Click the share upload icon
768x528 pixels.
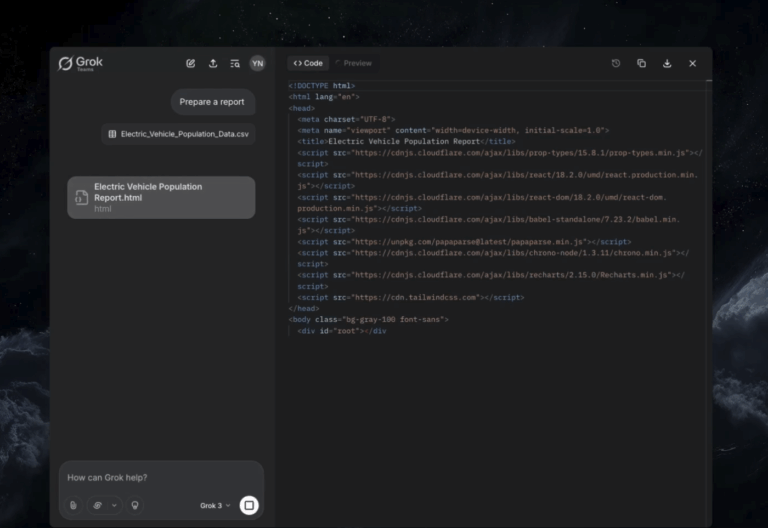click(x=213, y=63)
